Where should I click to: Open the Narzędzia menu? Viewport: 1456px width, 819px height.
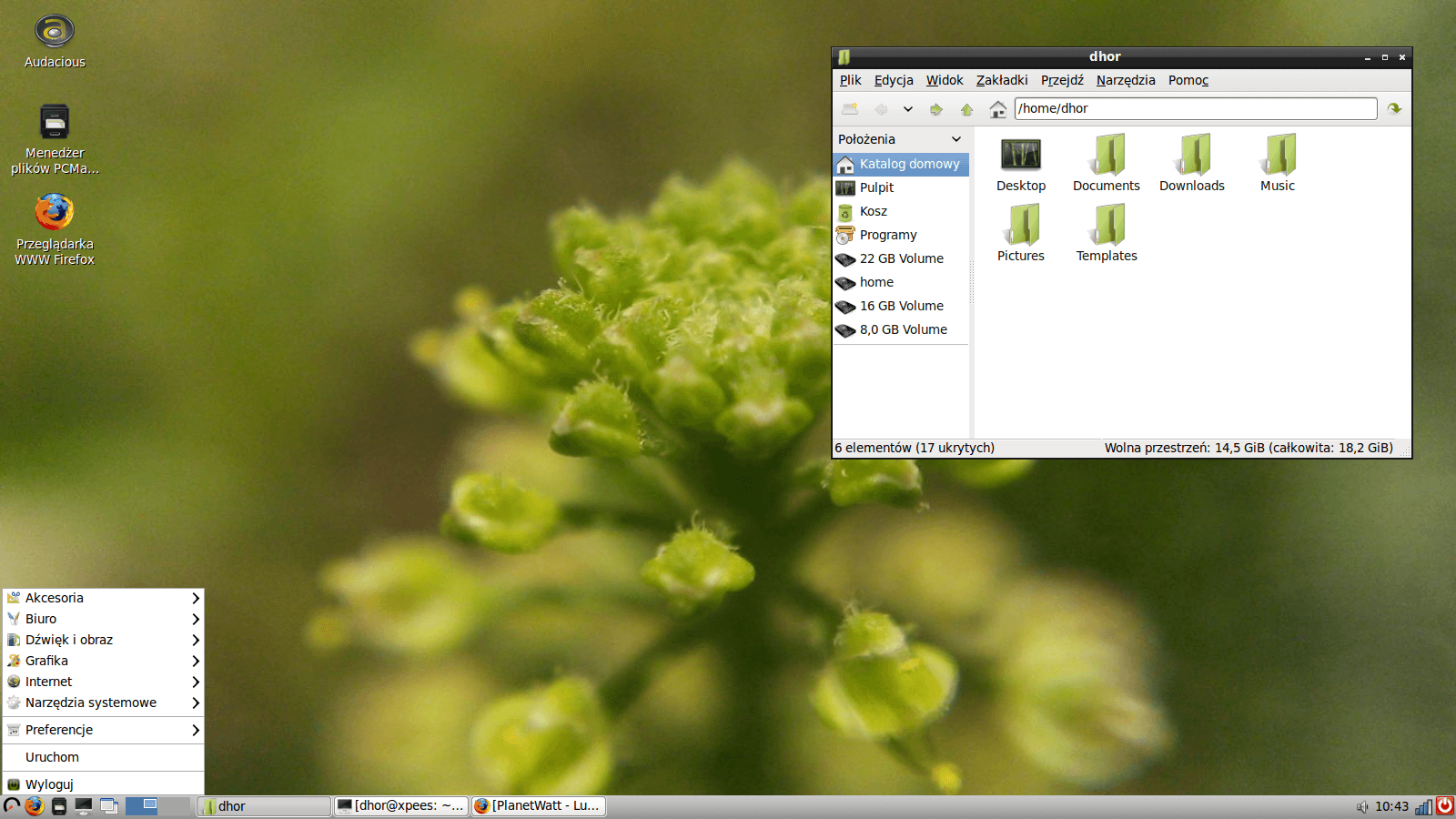tap(1126, 80)
